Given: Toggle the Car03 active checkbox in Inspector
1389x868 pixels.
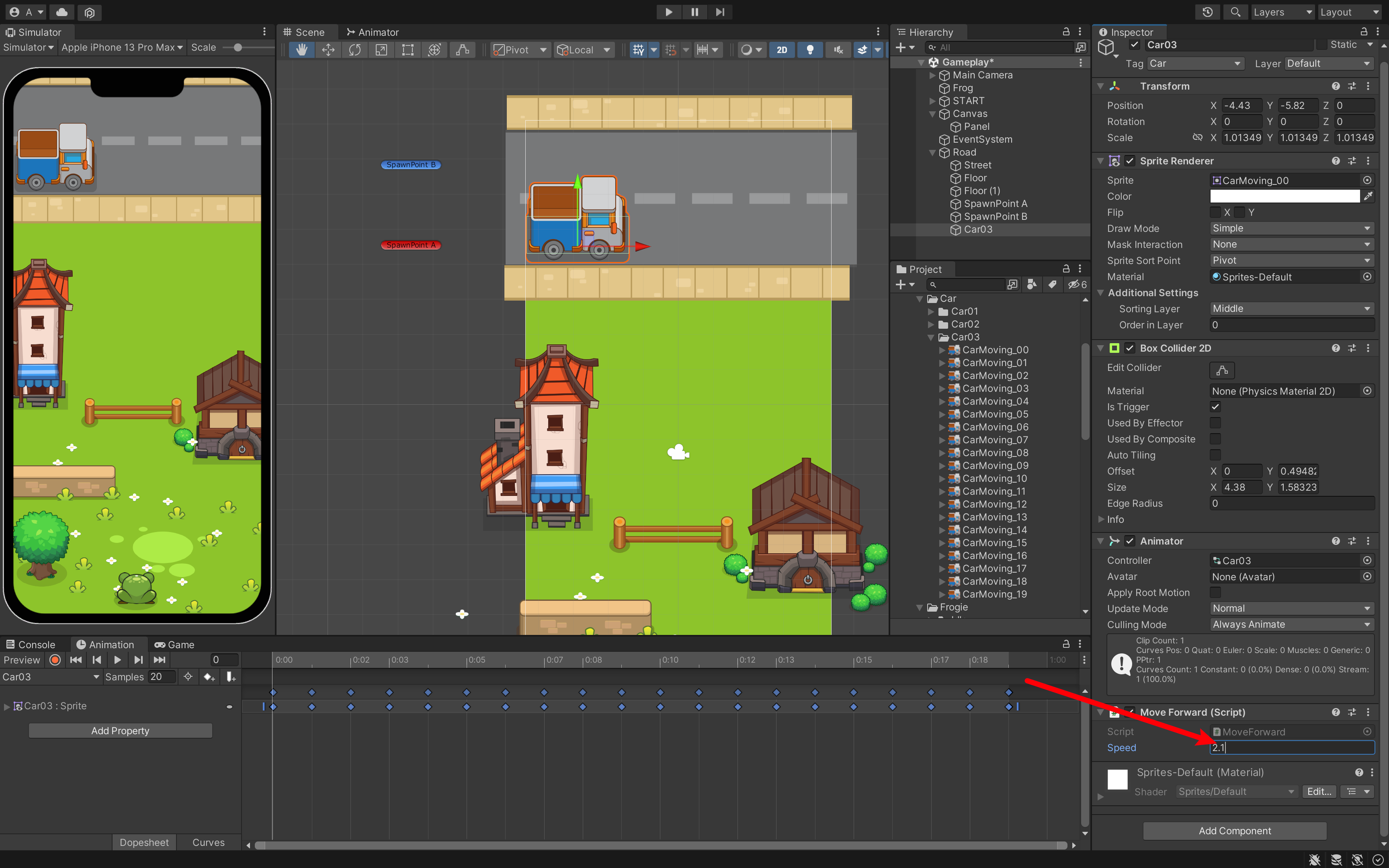Looking at the screenshot, I should pyautogui.click(x=1134, y=45).
